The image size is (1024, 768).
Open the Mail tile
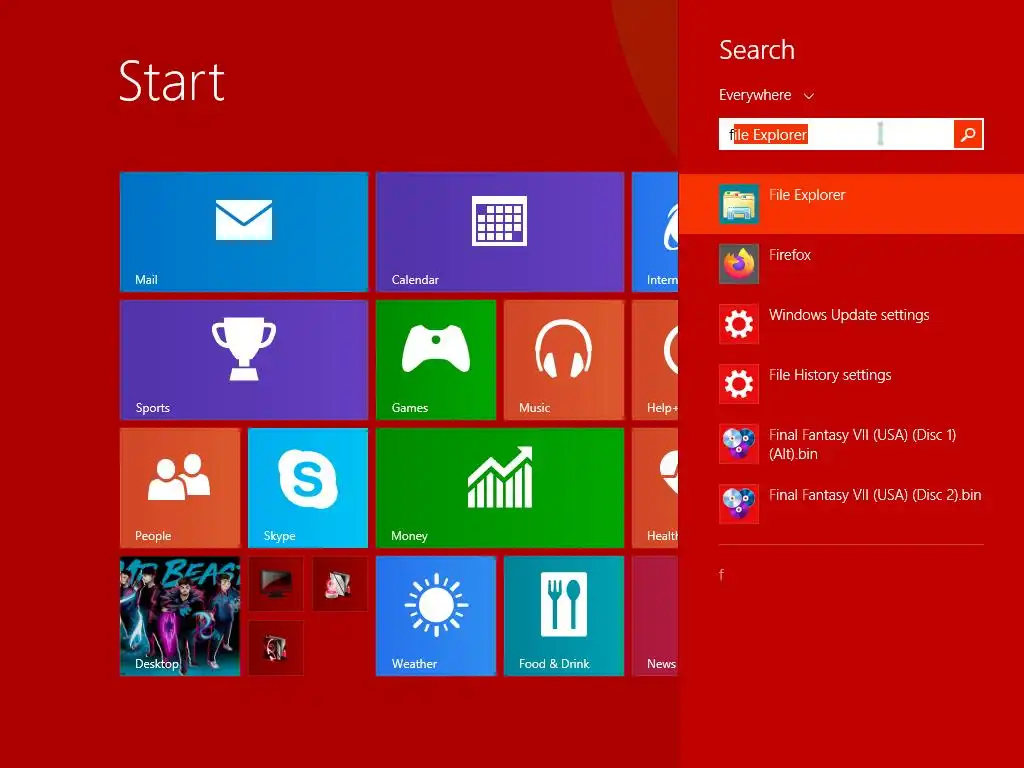(x=244, y=232)
